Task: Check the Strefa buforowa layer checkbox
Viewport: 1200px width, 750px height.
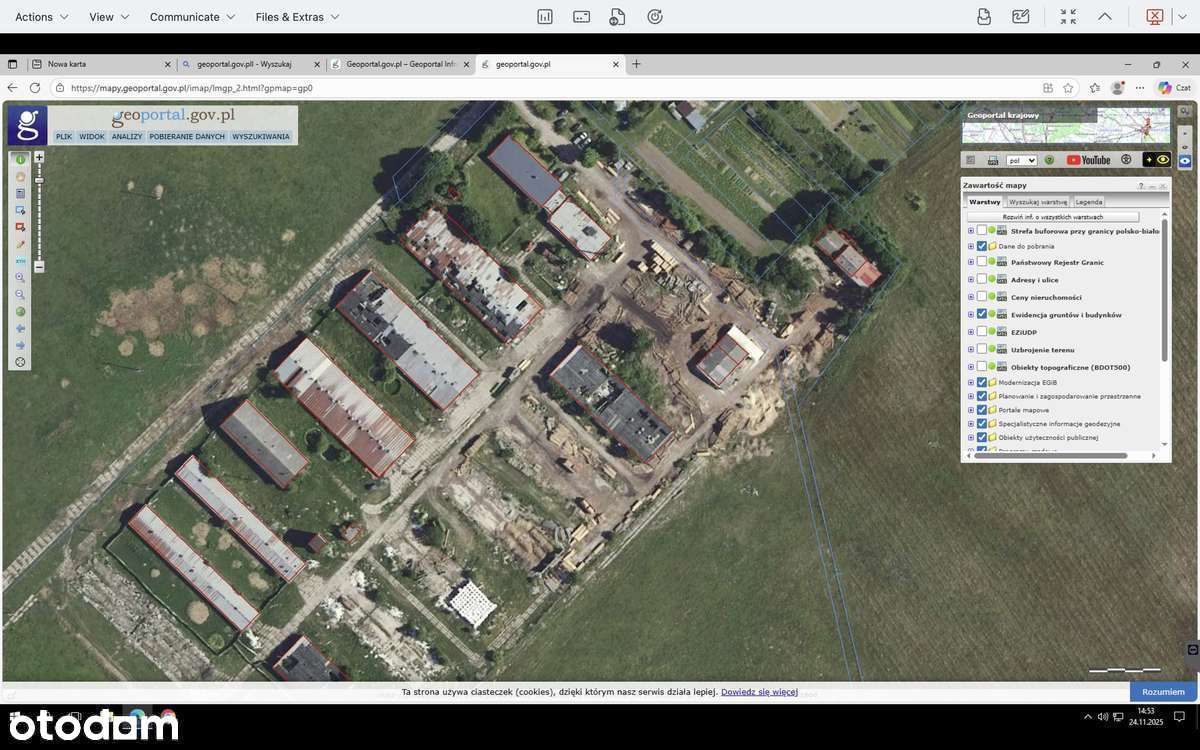Action: coord(982,231)
